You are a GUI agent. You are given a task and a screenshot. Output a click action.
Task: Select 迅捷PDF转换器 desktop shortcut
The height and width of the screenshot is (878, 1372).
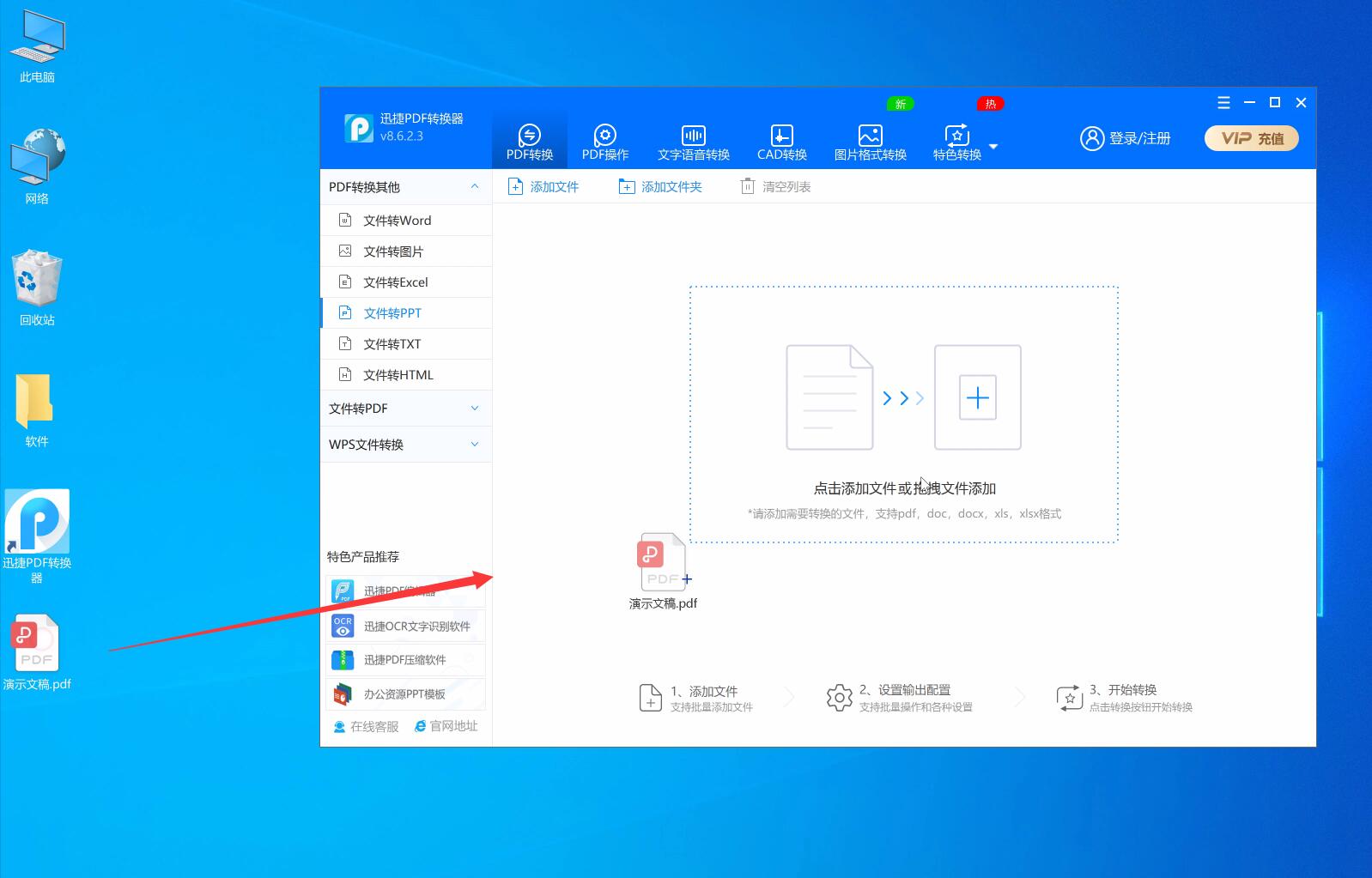(37, 536)
